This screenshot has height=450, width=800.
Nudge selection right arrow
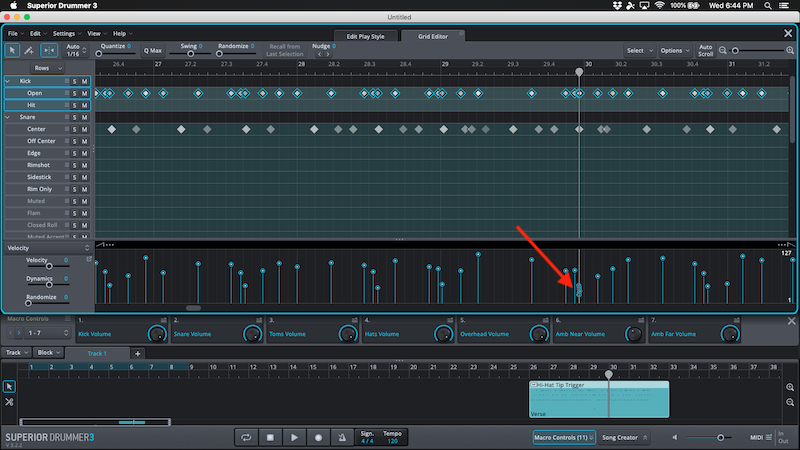[328, 54]
